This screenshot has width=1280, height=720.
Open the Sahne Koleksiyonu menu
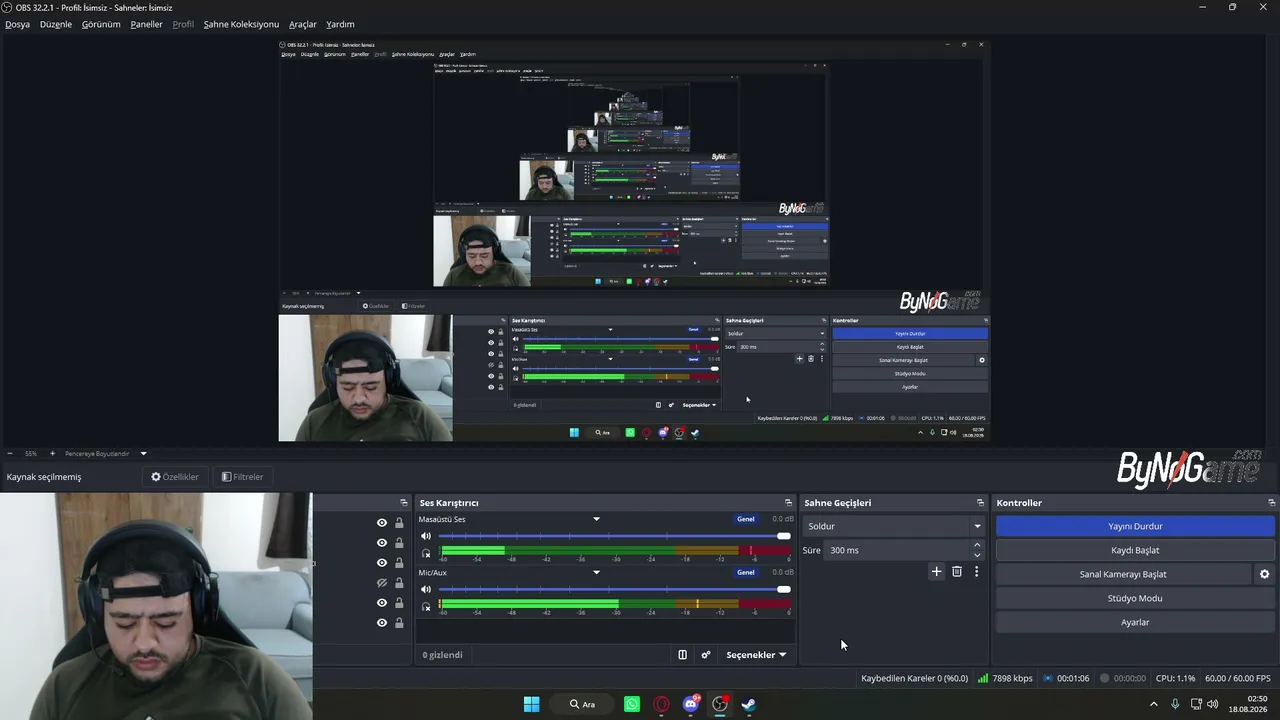(x=241, y=24)
